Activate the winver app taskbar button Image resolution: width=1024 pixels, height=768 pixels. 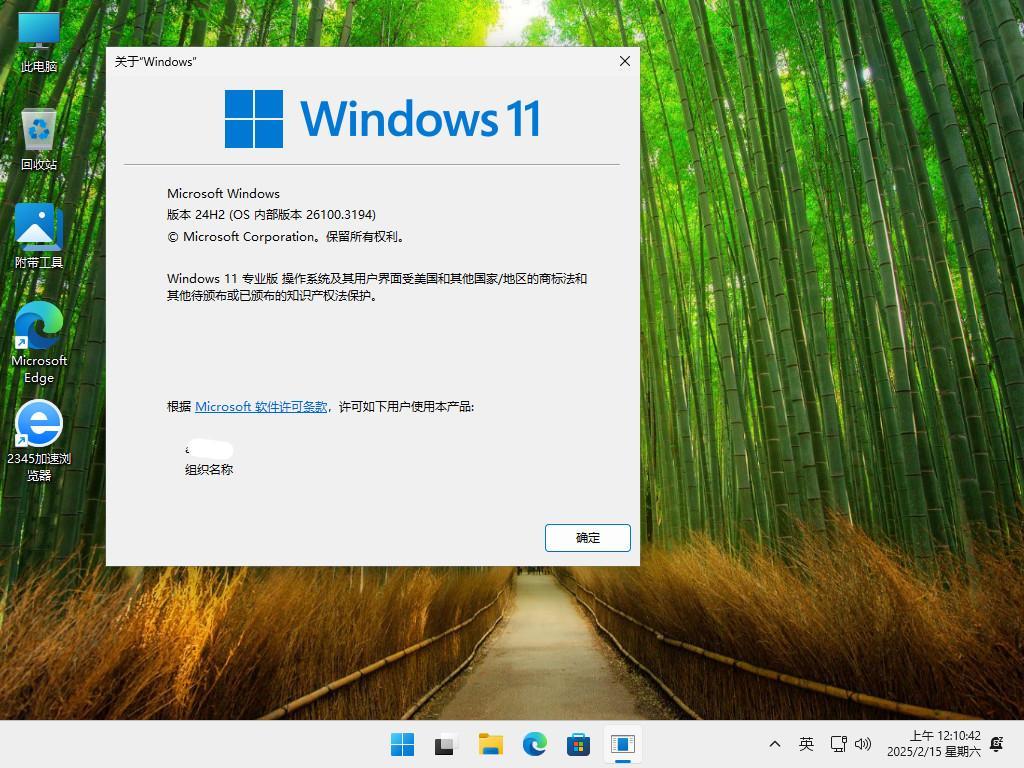pyautogui.click(x=622, y=744)
